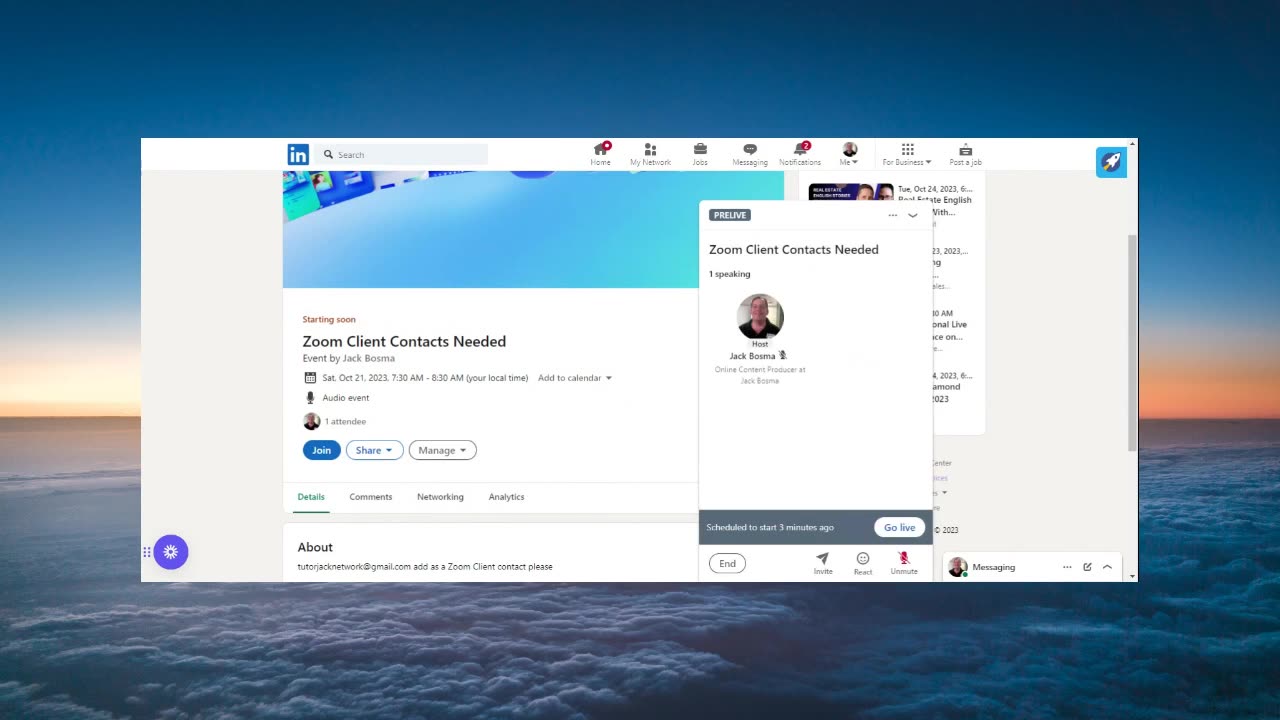
Task: Open the prelive panel three-dot menu
Action: pyautogui.click(x=893, y=215)
